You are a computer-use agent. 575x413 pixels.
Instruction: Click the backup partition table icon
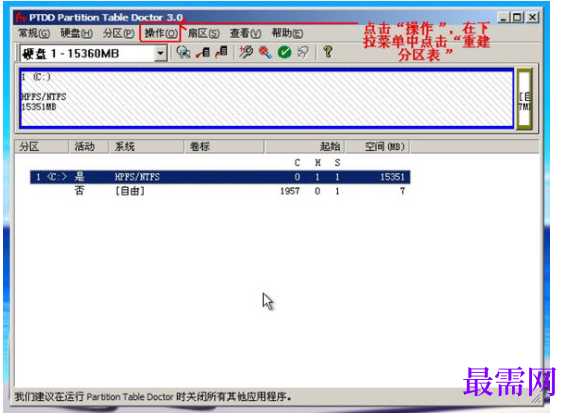202,52
